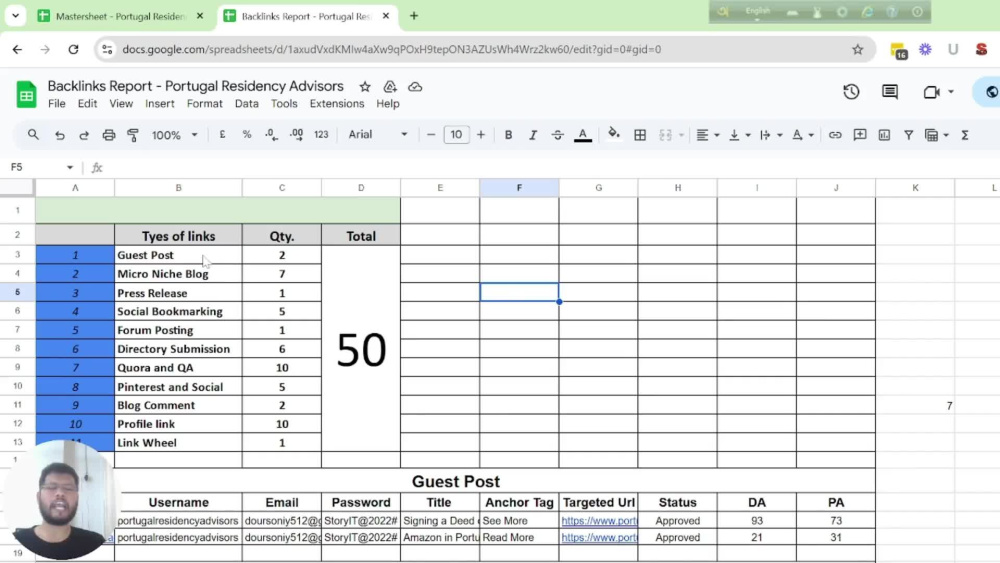Open the Extensions menu
The height and width of the screenshot is (563, 1000).
337,103
